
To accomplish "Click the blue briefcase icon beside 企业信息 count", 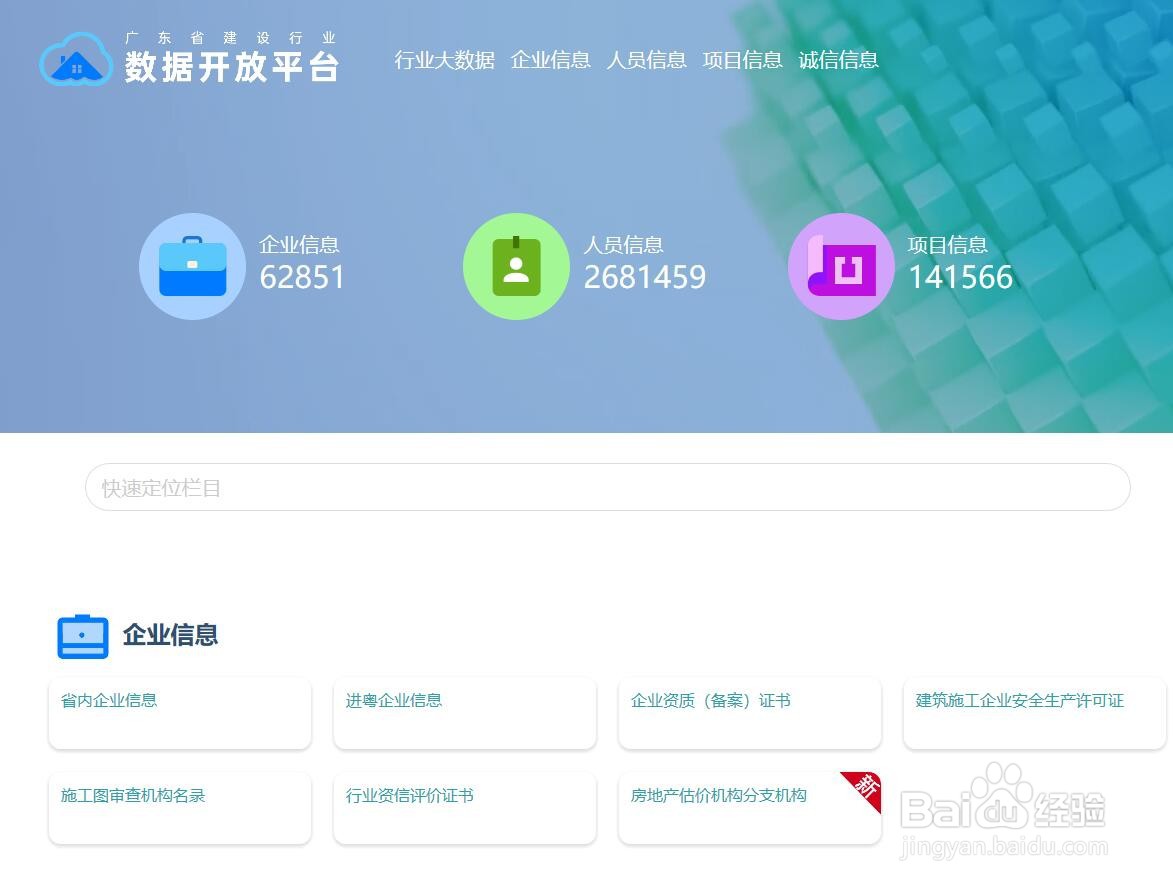I will (x=192, y=266).
